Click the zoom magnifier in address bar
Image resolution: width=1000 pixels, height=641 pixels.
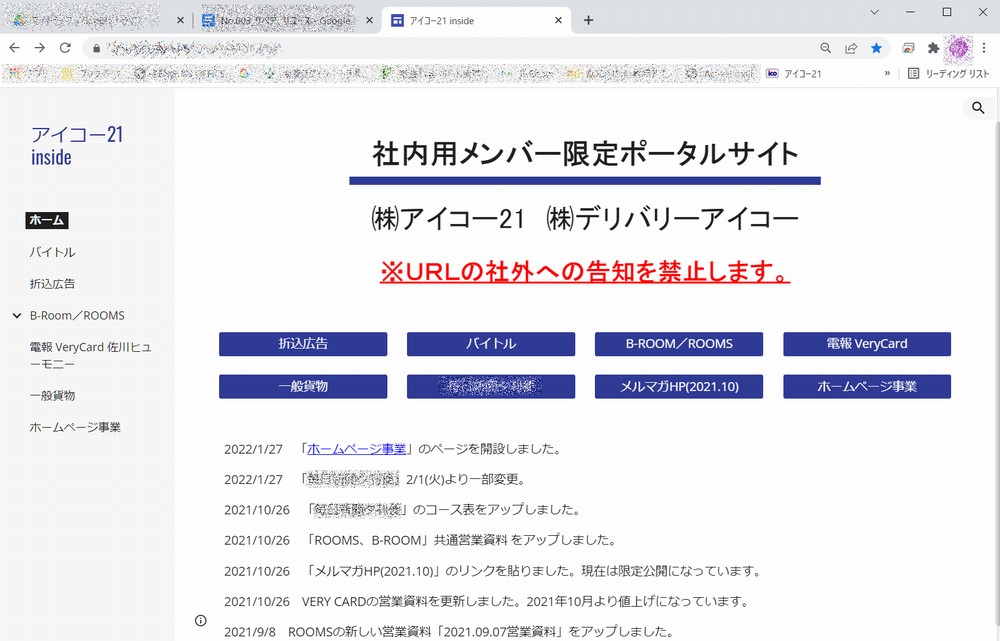pyautogui.click(x=826, y=47)
